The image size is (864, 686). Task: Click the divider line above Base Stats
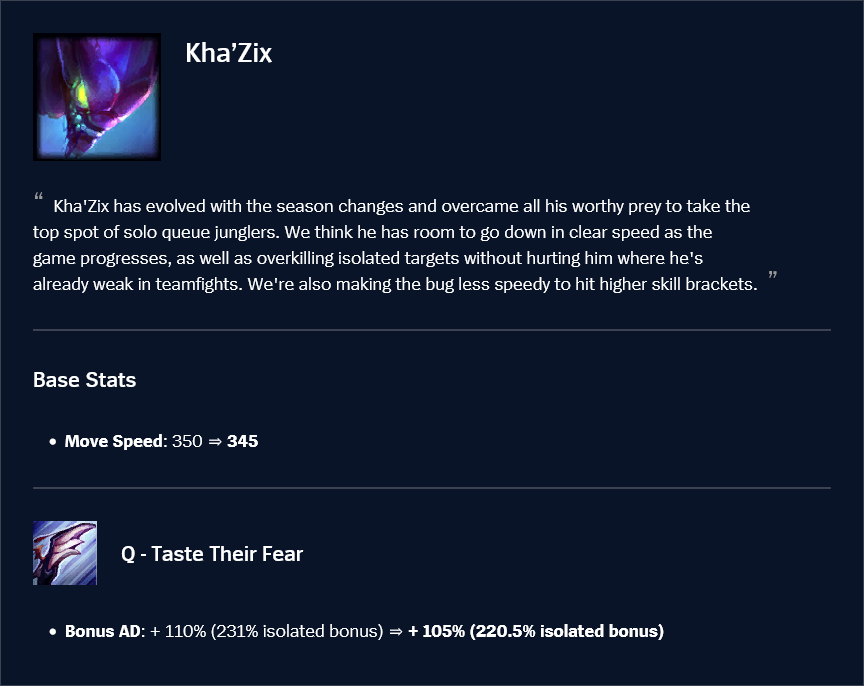(x=432, y=329)
